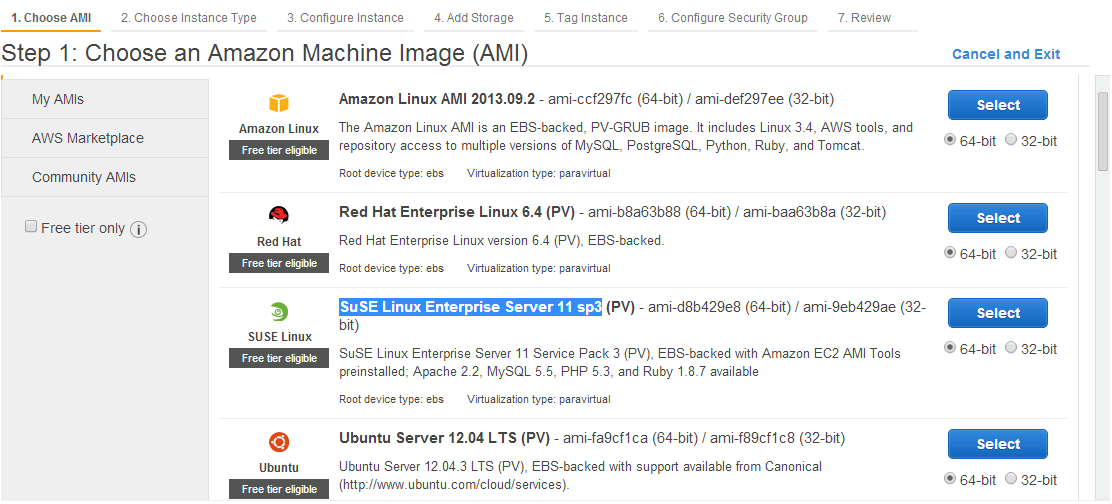
Task: Open AWS Marketplace in the sidebar
Action: (x=105, y=138)
